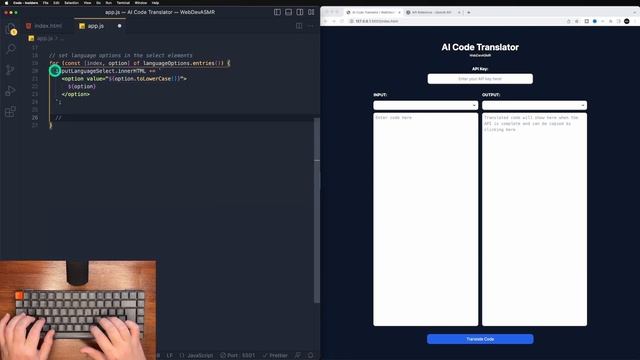Click the browser Forward arrow
The height and width of the screenshot is (360, 640).
click(333, 21)
